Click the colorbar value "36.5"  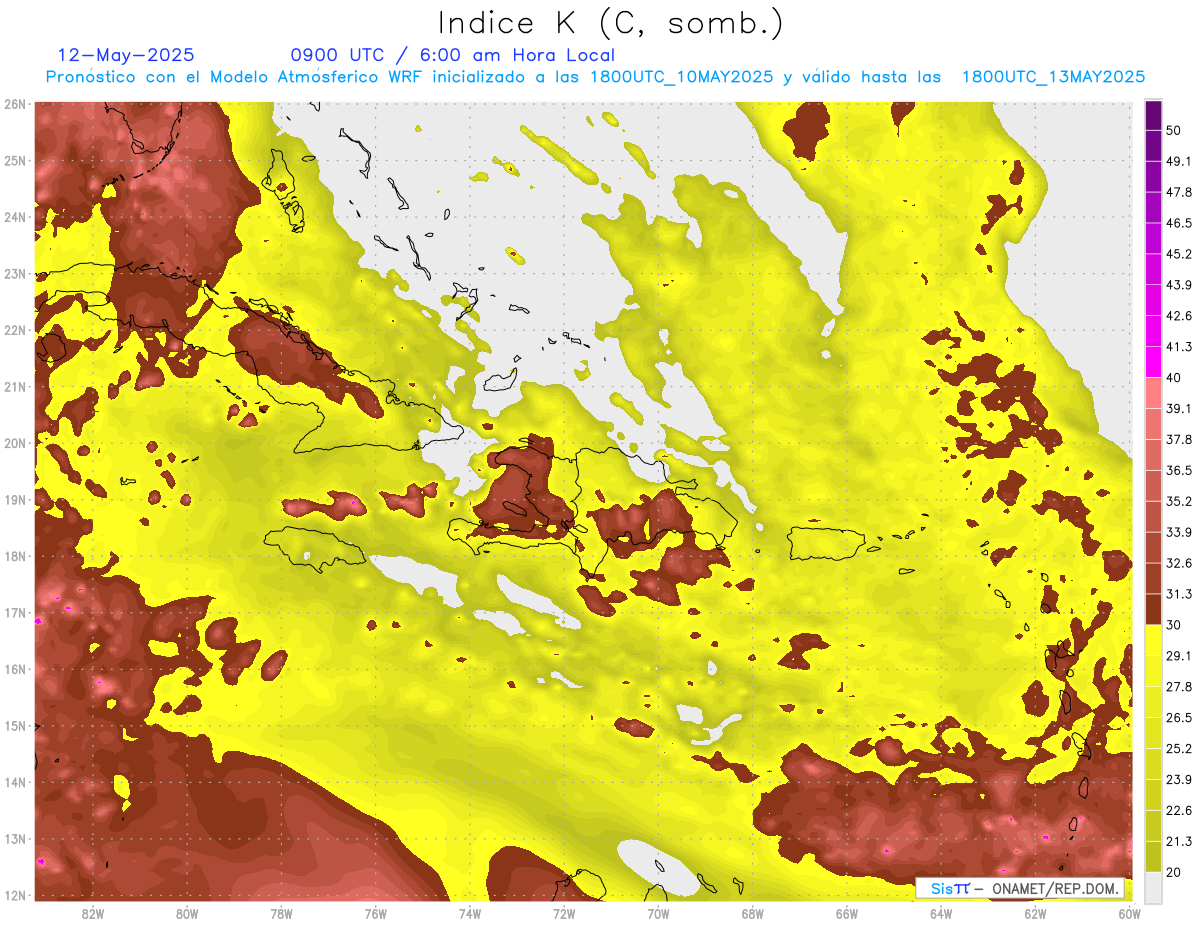point(1178,470)
